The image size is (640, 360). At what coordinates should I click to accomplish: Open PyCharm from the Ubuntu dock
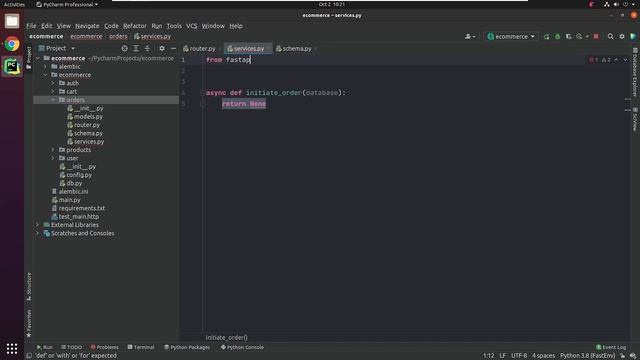pos(12,67)
